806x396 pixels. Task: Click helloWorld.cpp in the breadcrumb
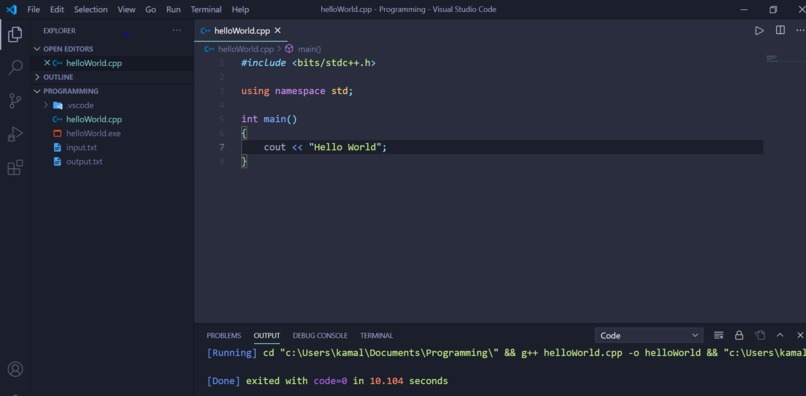point(246,49)
